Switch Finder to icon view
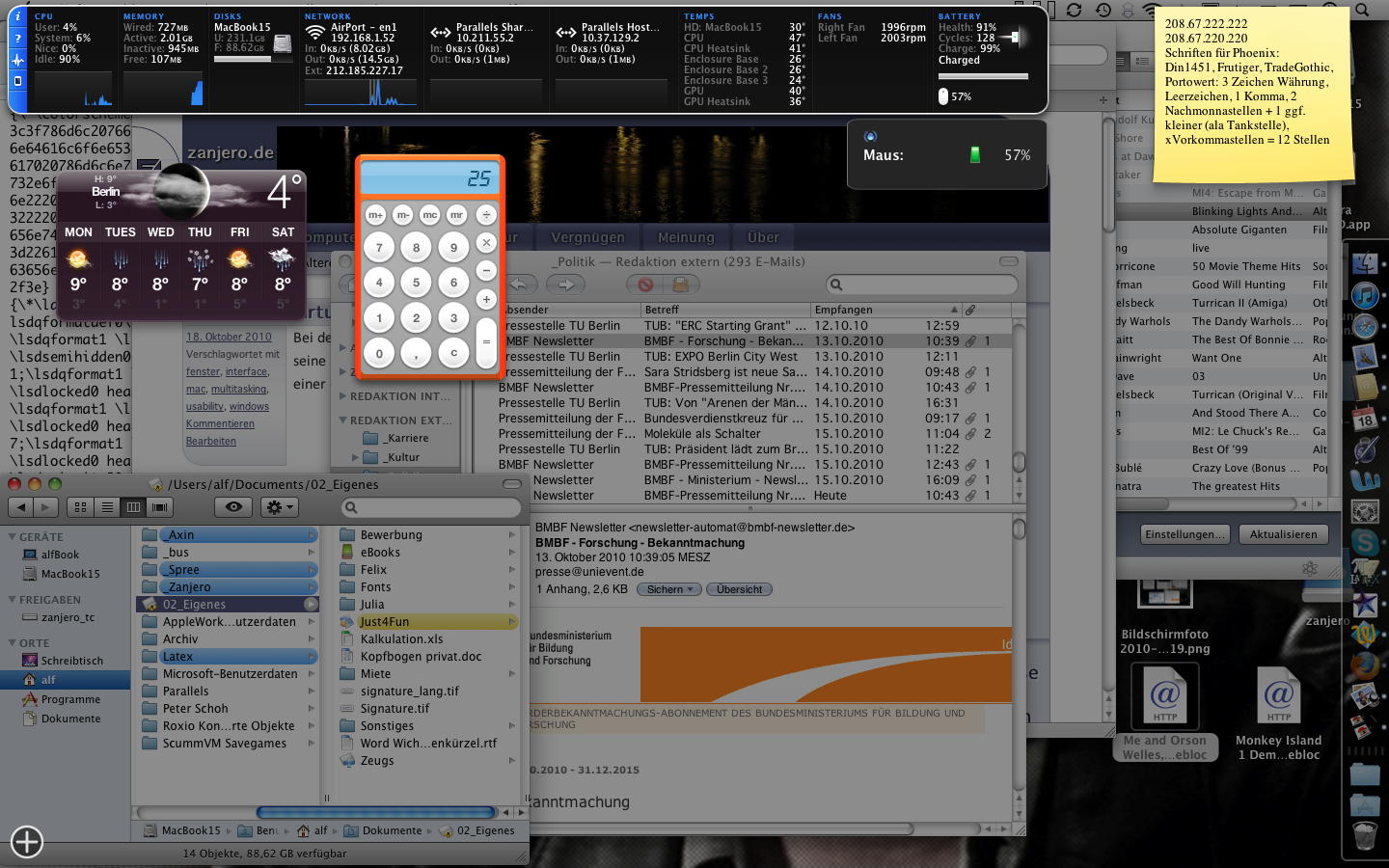The image size is (1389, 868). click(81, 506)
